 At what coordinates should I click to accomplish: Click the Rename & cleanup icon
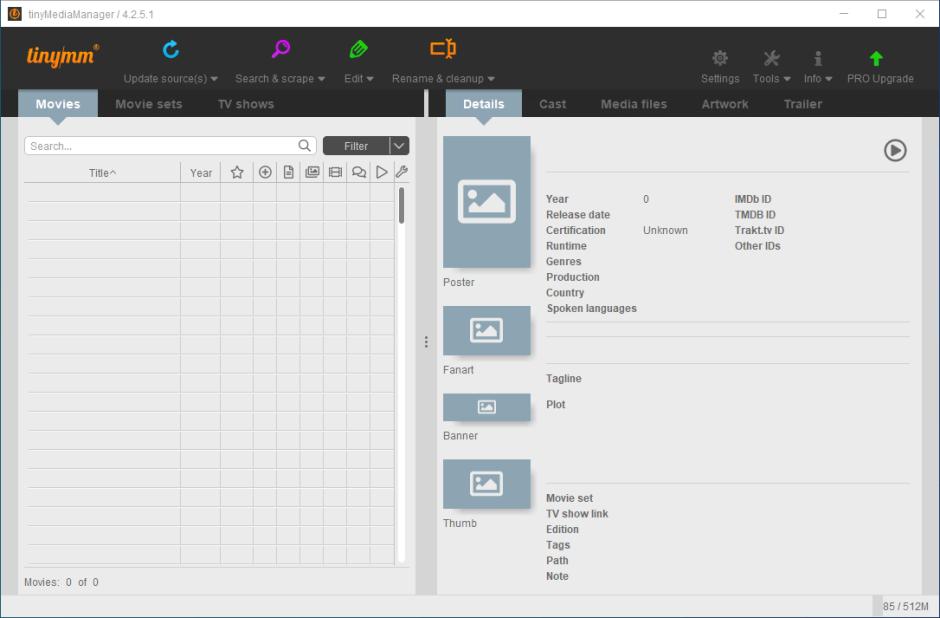[443, 48]
